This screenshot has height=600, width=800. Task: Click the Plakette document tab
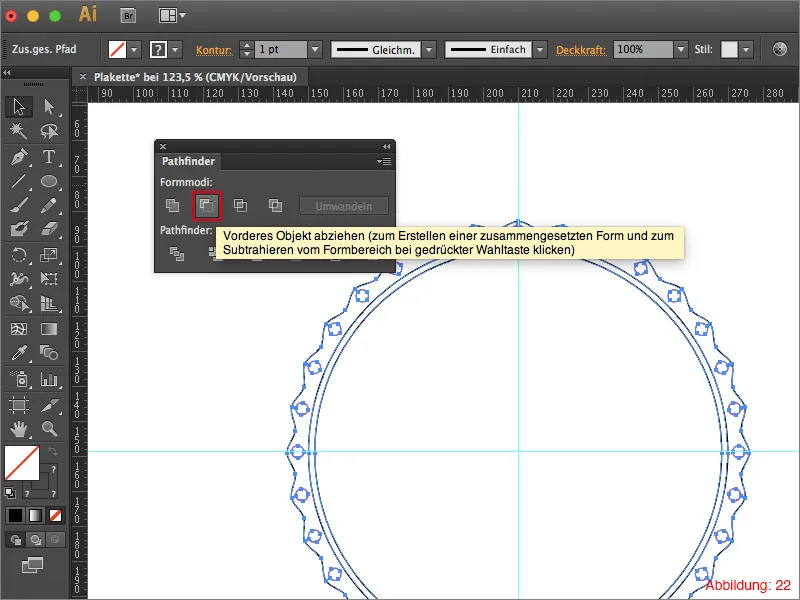point(195,78)
